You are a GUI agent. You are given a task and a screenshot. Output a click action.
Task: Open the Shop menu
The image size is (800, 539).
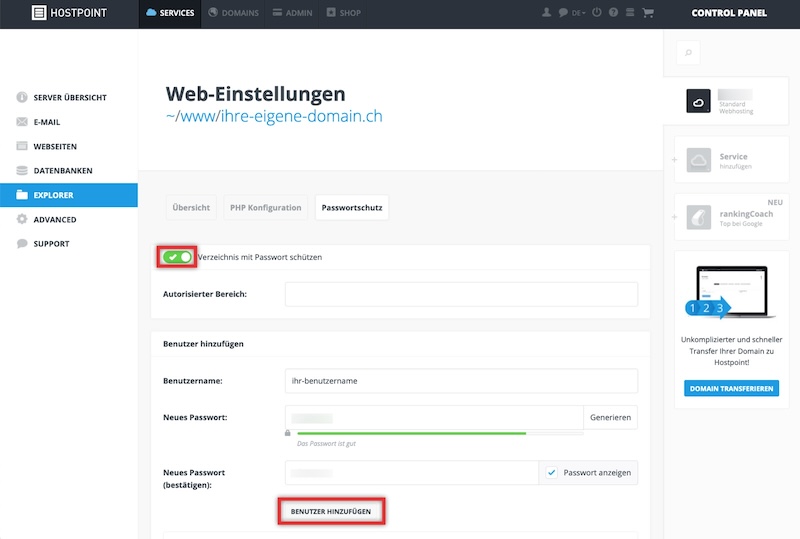click(x=343, y=13)
